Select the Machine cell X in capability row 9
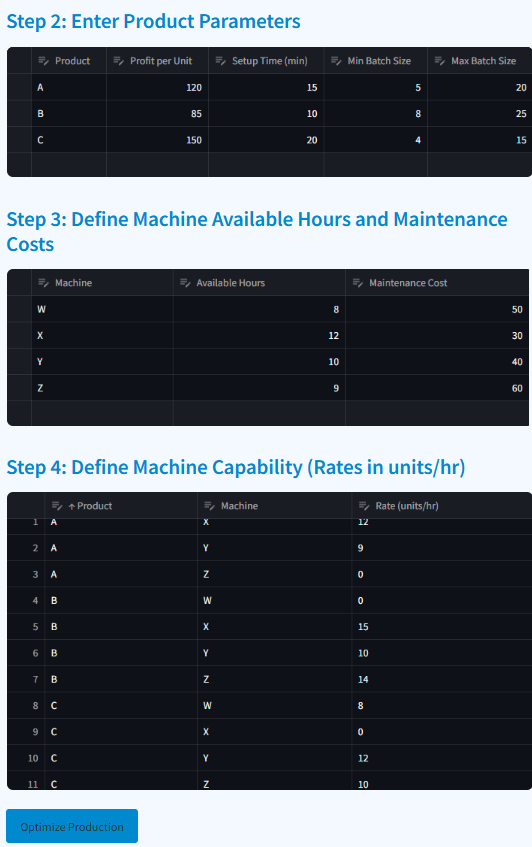532x847 pixels. coord(274,732)
